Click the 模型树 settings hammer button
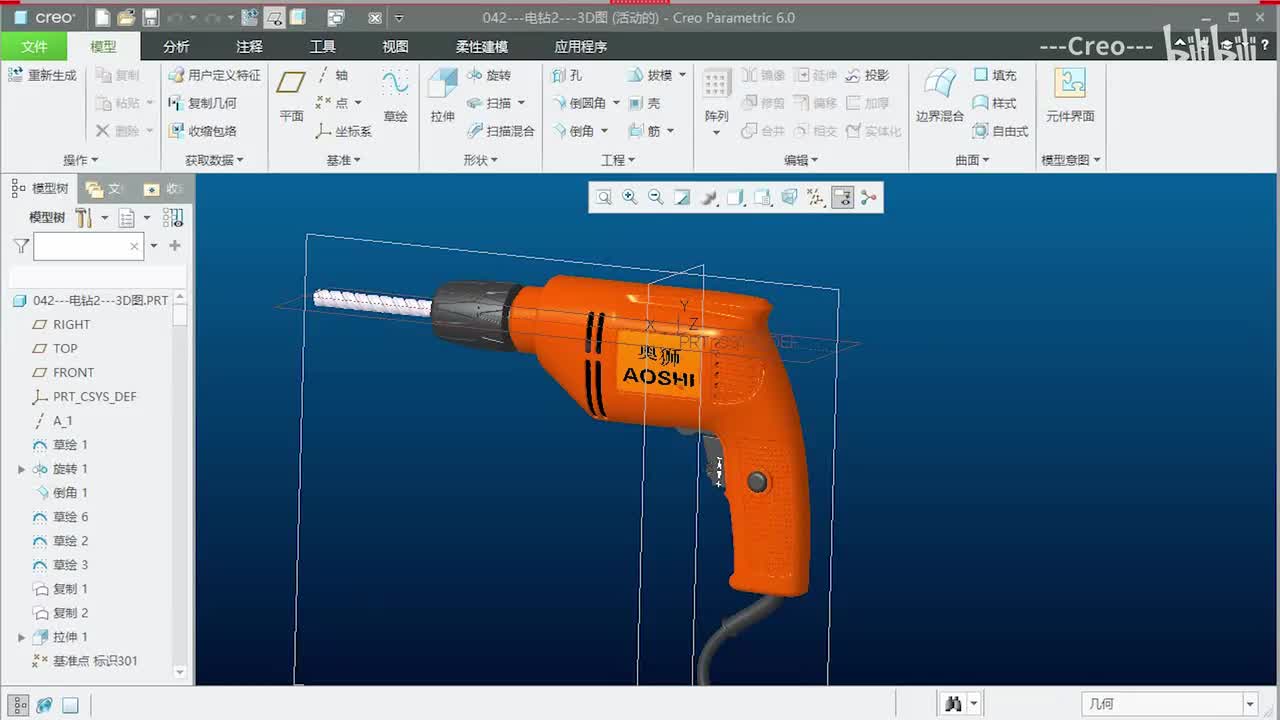The image size is (1280, 720). (x=84, y=217)
